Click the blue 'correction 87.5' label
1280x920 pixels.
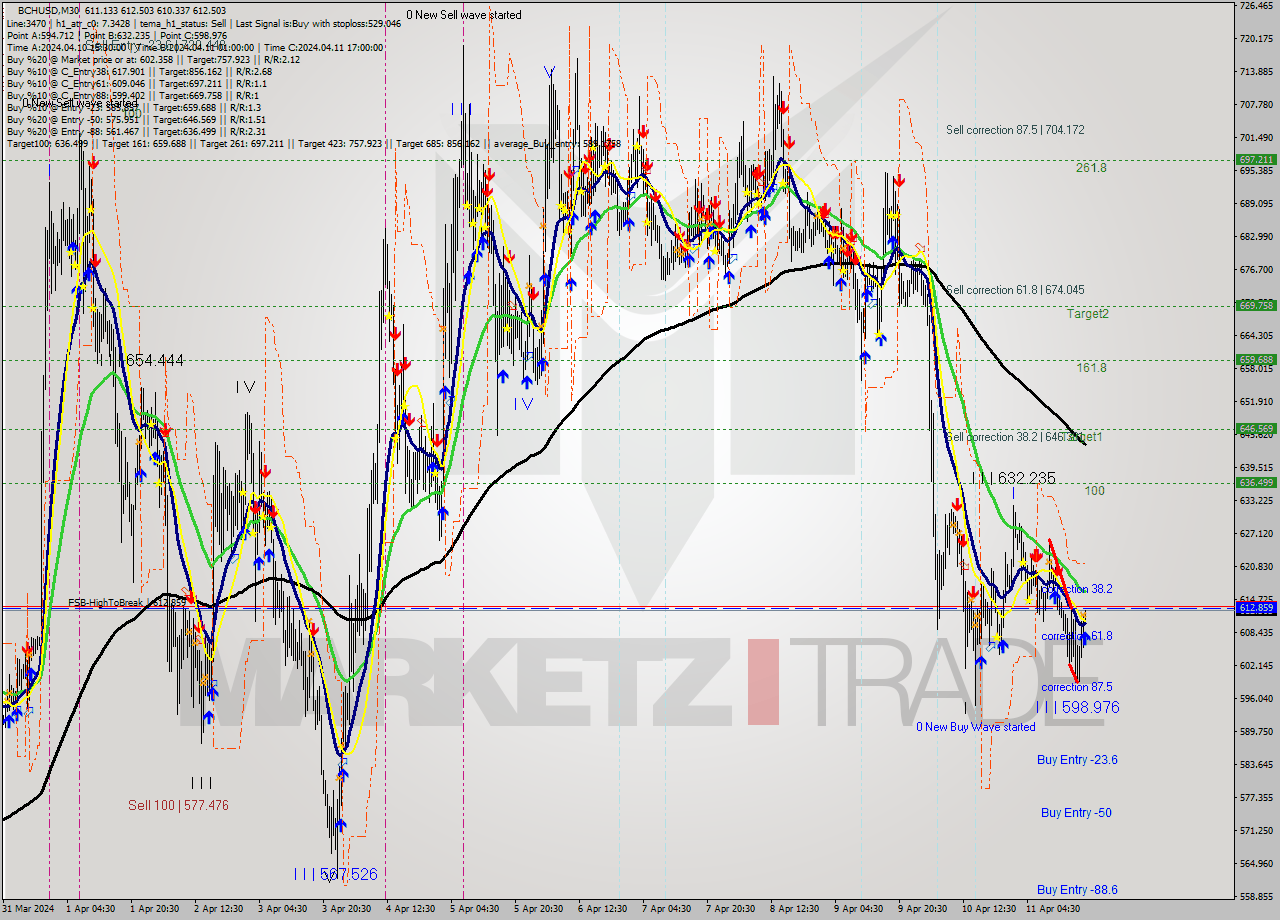[1077, 687]
